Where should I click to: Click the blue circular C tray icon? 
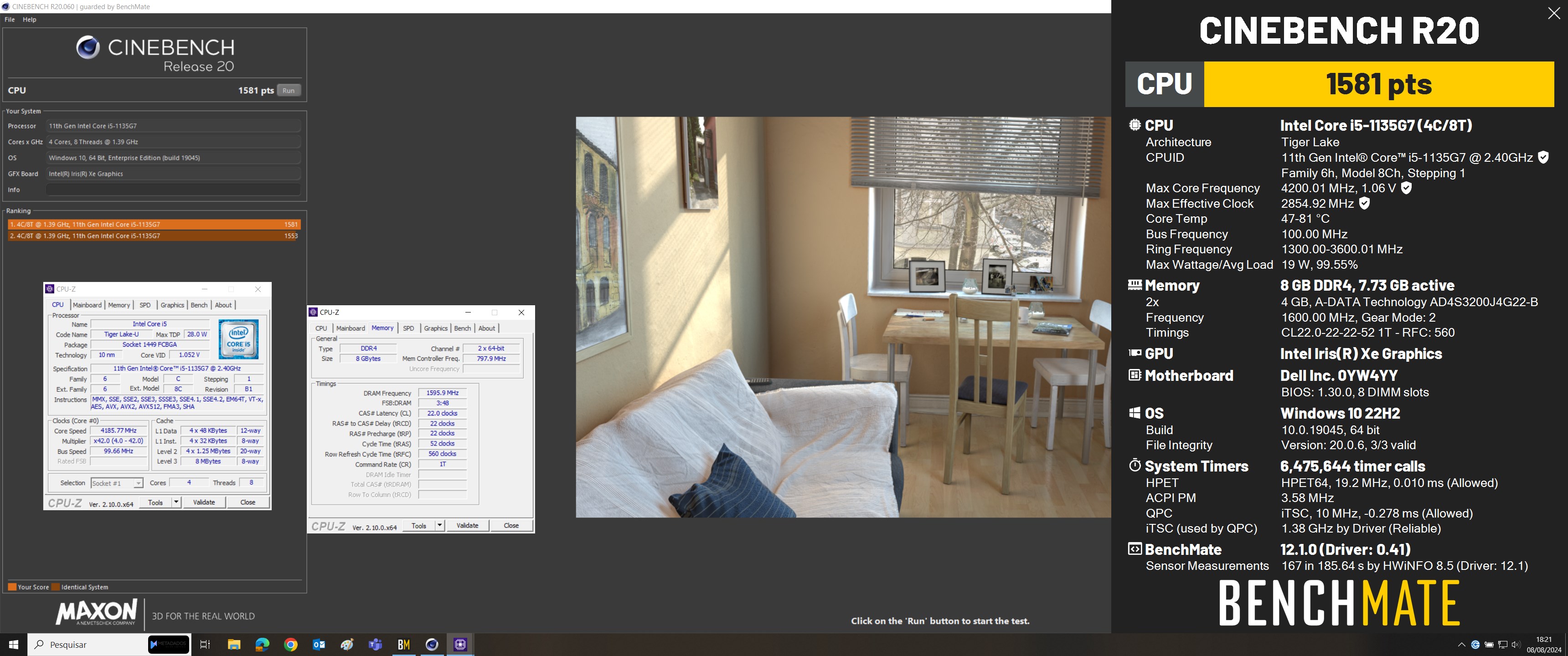1475,645
